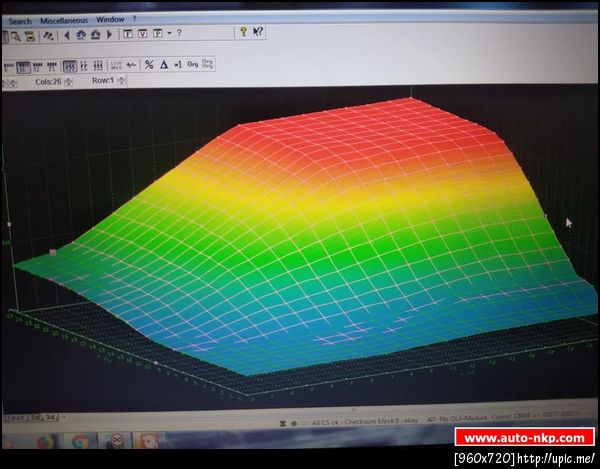Screen dimensions: 600x469
Task: Click the yellow lightbulb help icon
Action: pos(243,32)
